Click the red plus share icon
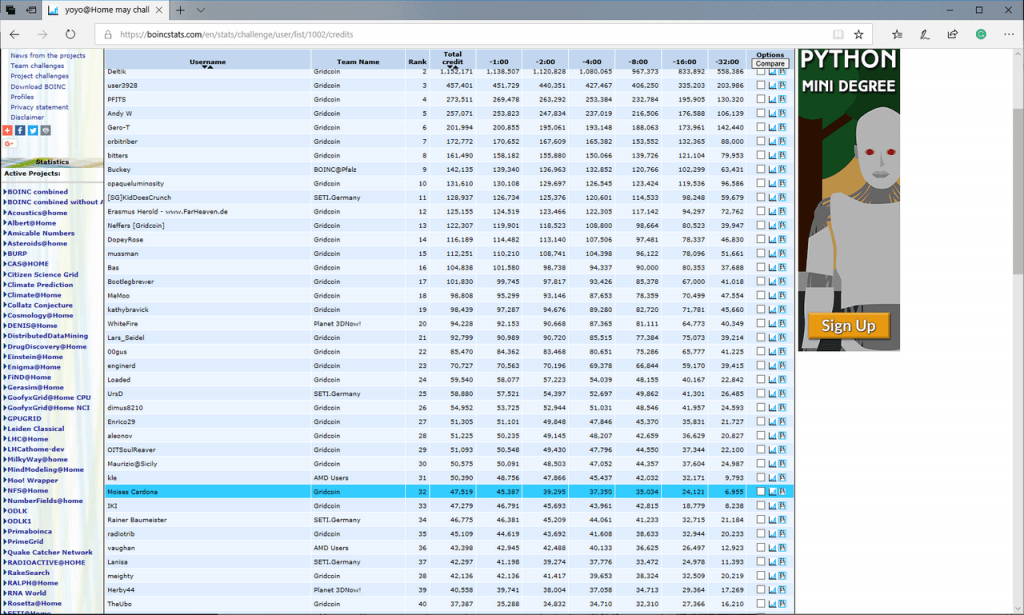 pos(8,131)
